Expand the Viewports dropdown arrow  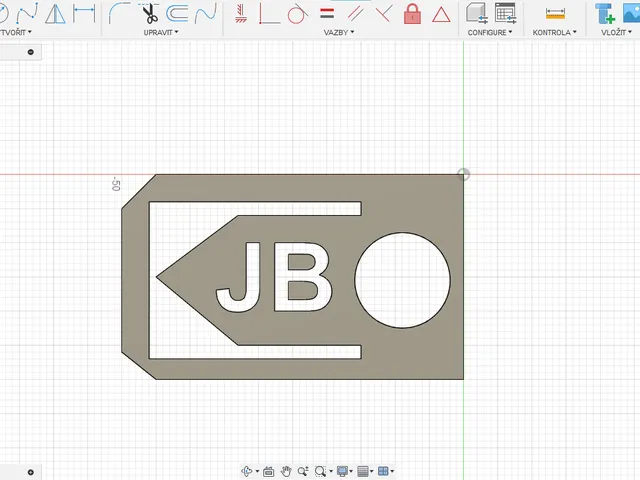coord(392,471)
